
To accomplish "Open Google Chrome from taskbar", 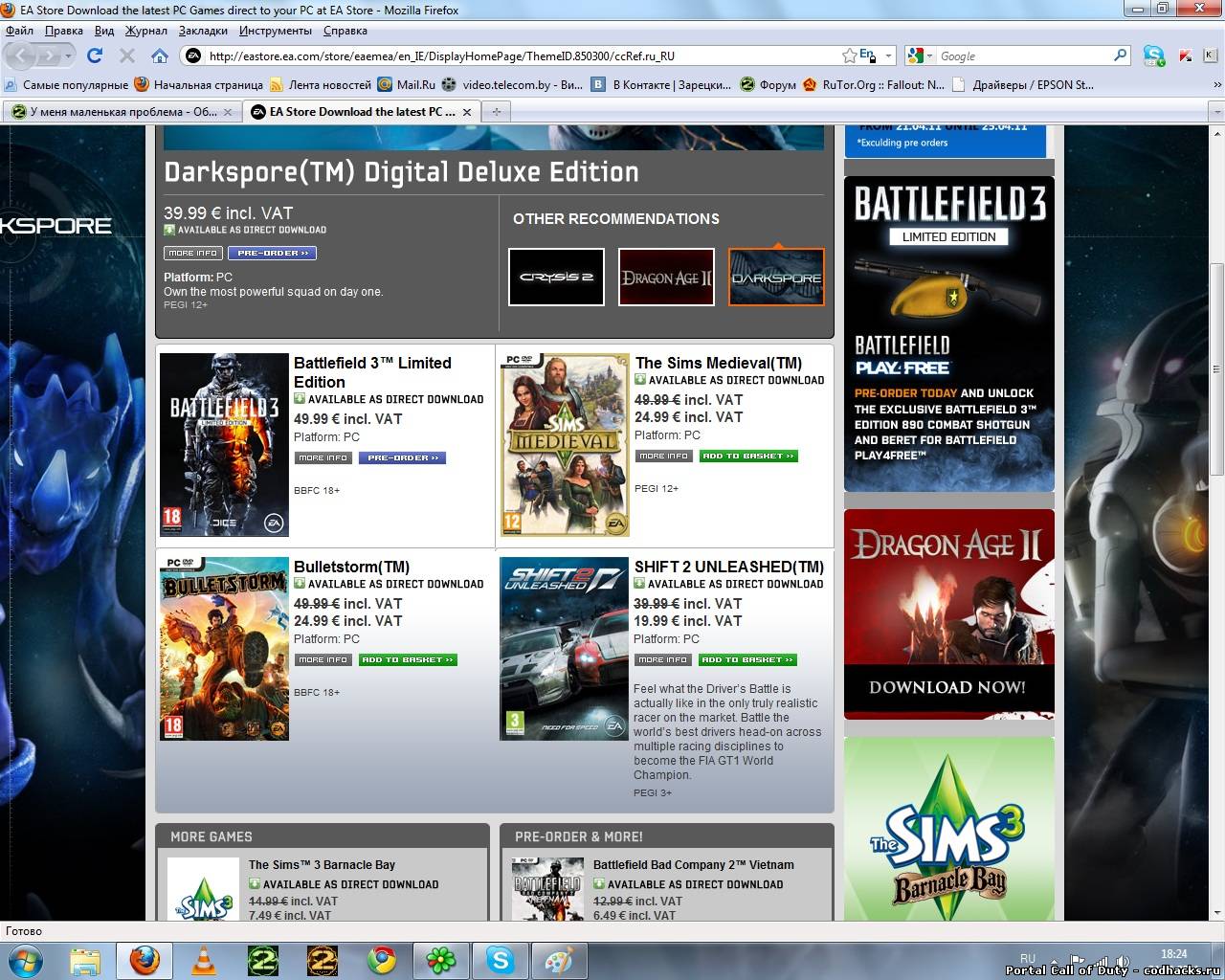I will click(382, 959).
